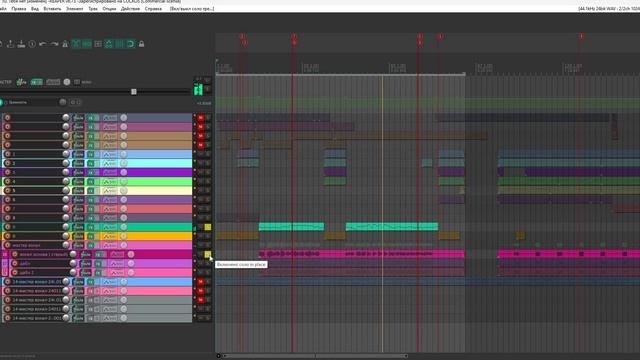640x360 pixels.
Task: Open the trim envelope menu on the дабл track
Action: click(x=117, y=263)
